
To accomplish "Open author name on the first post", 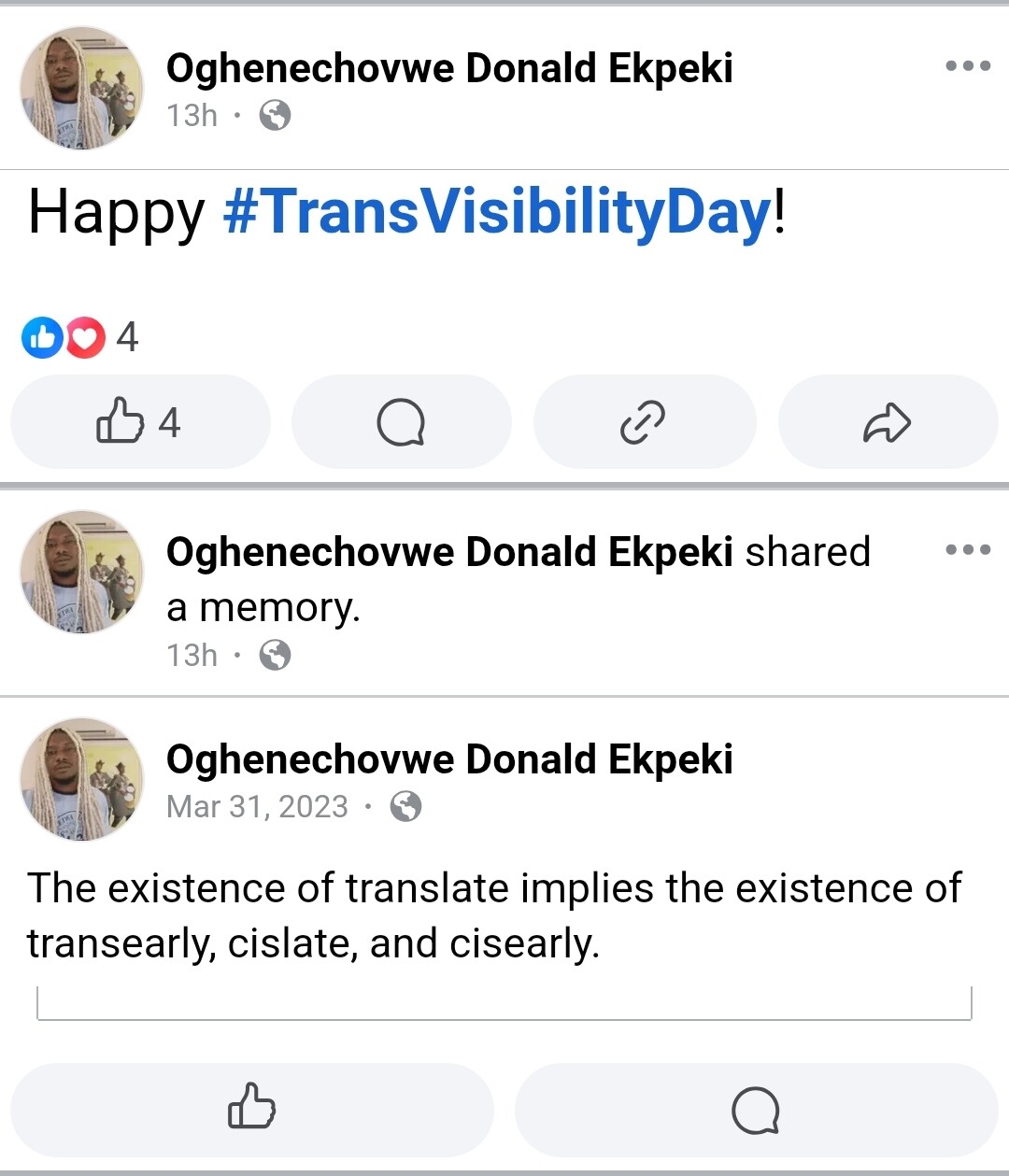I will point(449,68).
